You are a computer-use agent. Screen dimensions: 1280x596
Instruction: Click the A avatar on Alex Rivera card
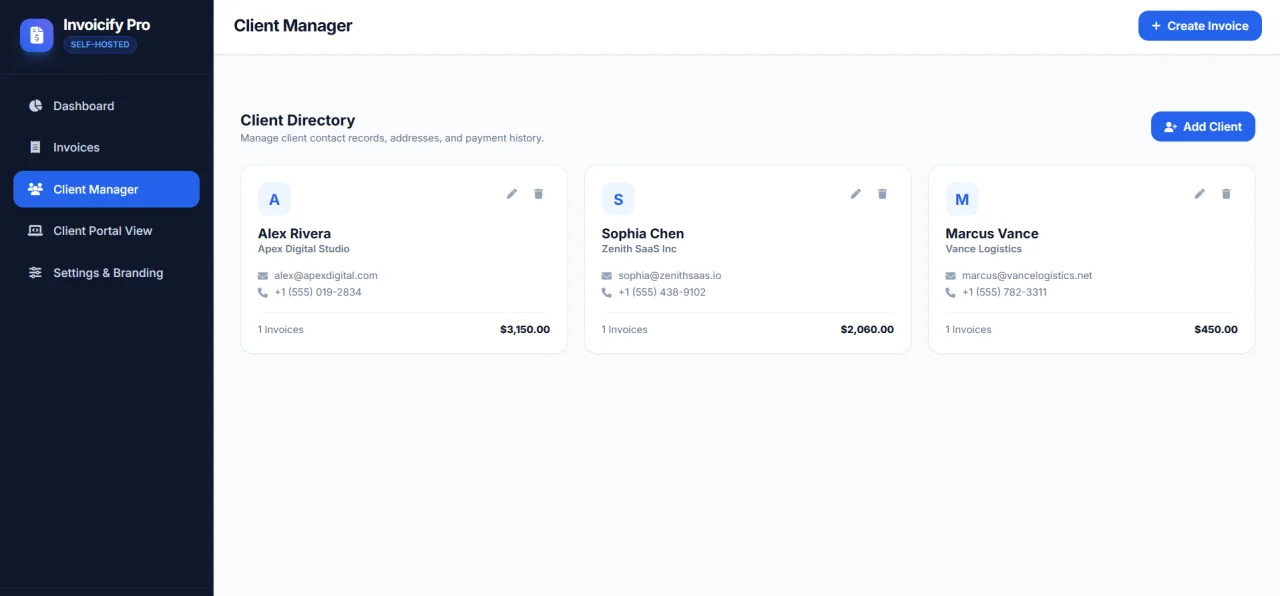[274, 199]
